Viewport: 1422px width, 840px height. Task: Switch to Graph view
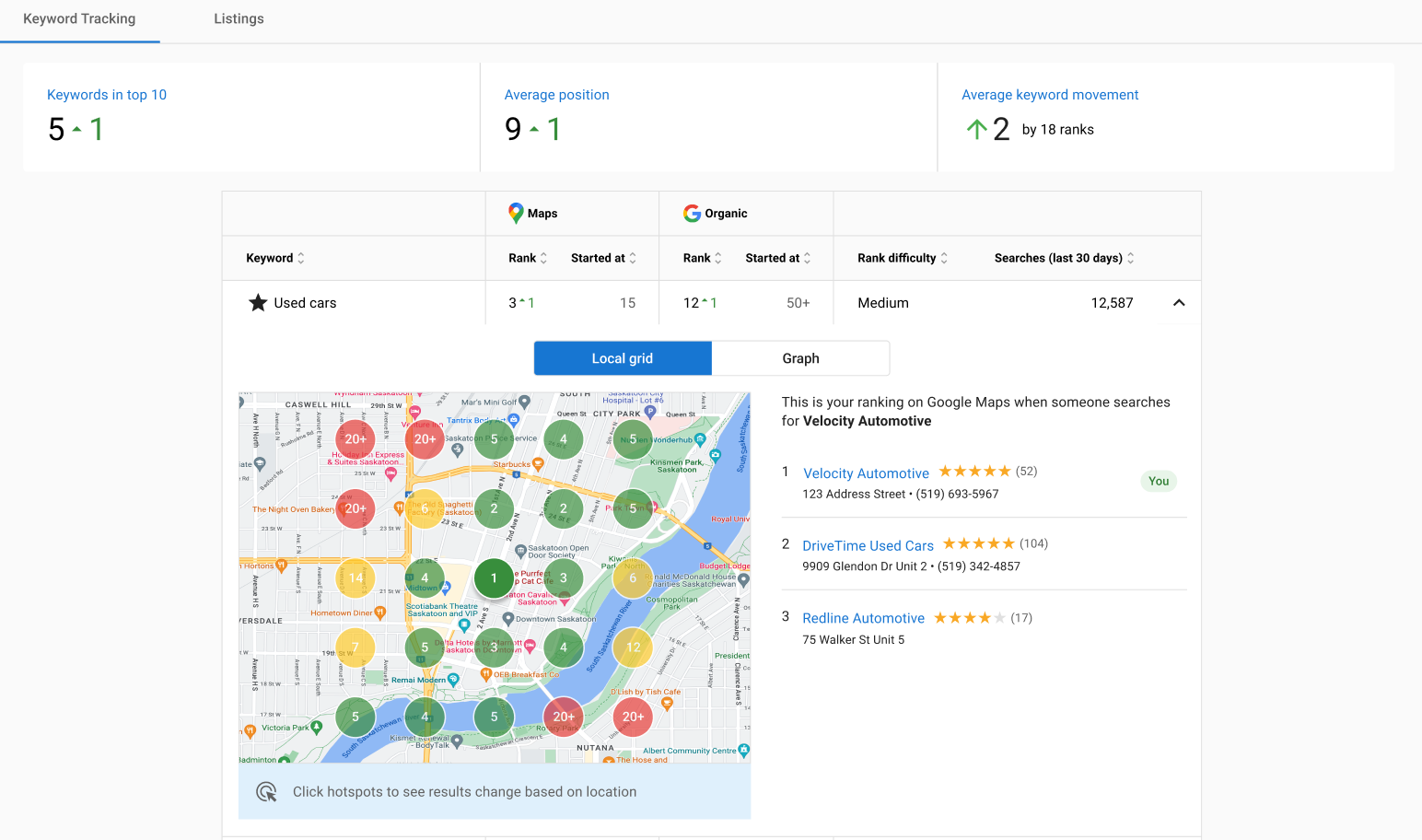point(800,358)
